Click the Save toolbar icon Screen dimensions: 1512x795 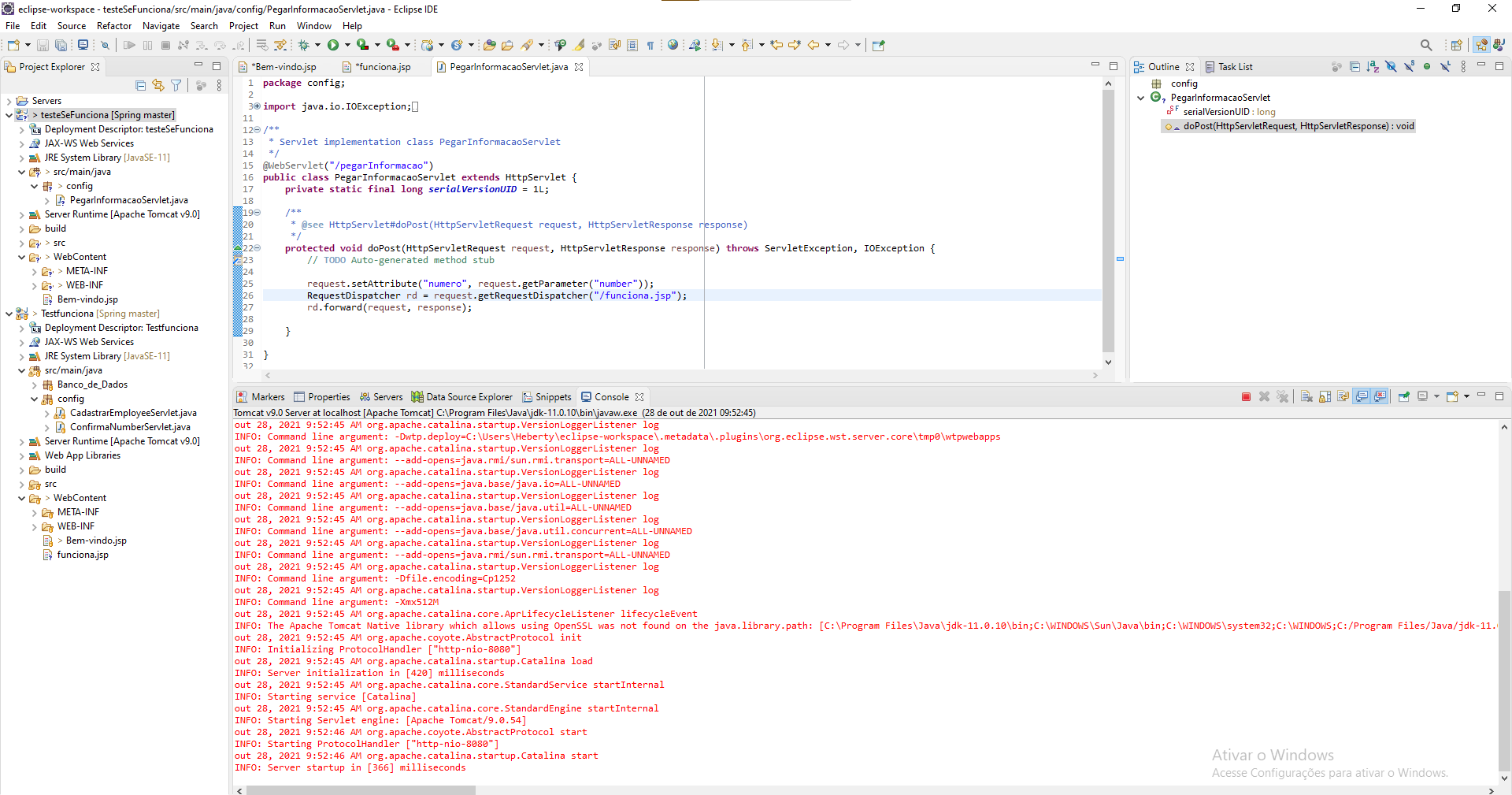tap(43, 46)
